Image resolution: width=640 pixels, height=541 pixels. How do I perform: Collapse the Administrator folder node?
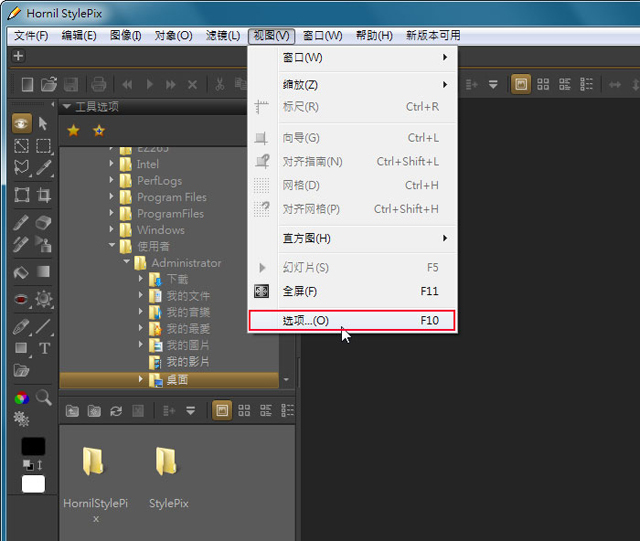click(x=126, y=262)
